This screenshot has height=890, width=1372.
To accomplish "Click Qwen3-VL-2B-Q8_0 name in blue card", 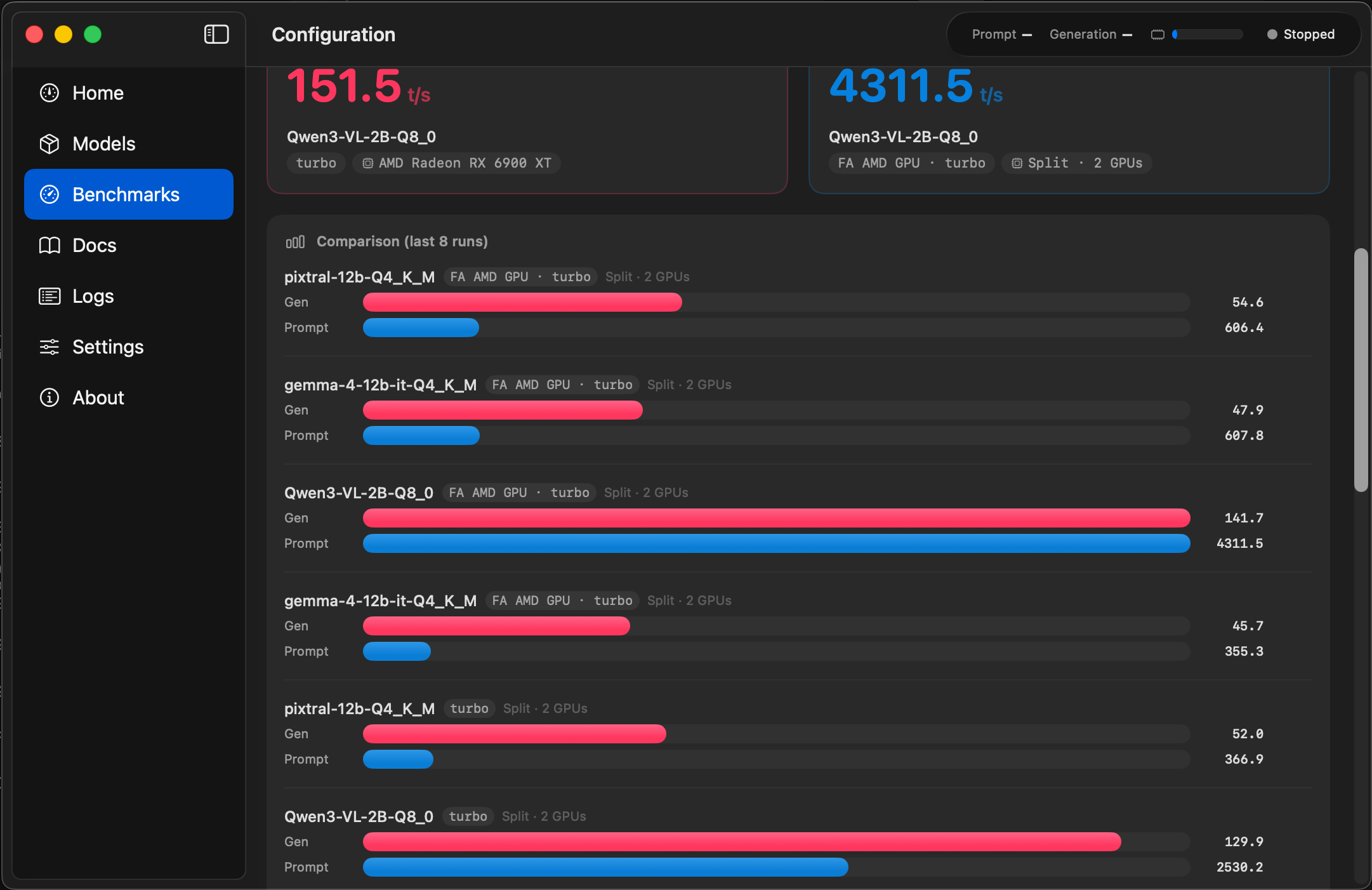I will point(903,136).
